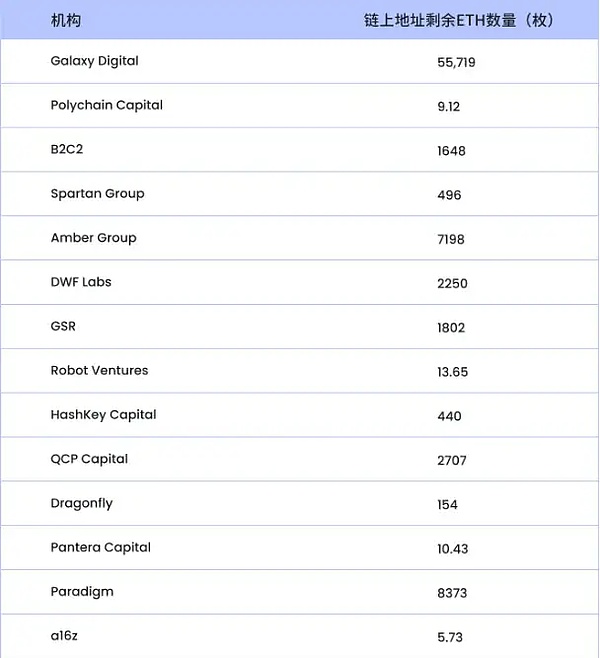This screenshot has width=600, height=658.
Task: Select the Amber Group institution name
Action: 94,238
